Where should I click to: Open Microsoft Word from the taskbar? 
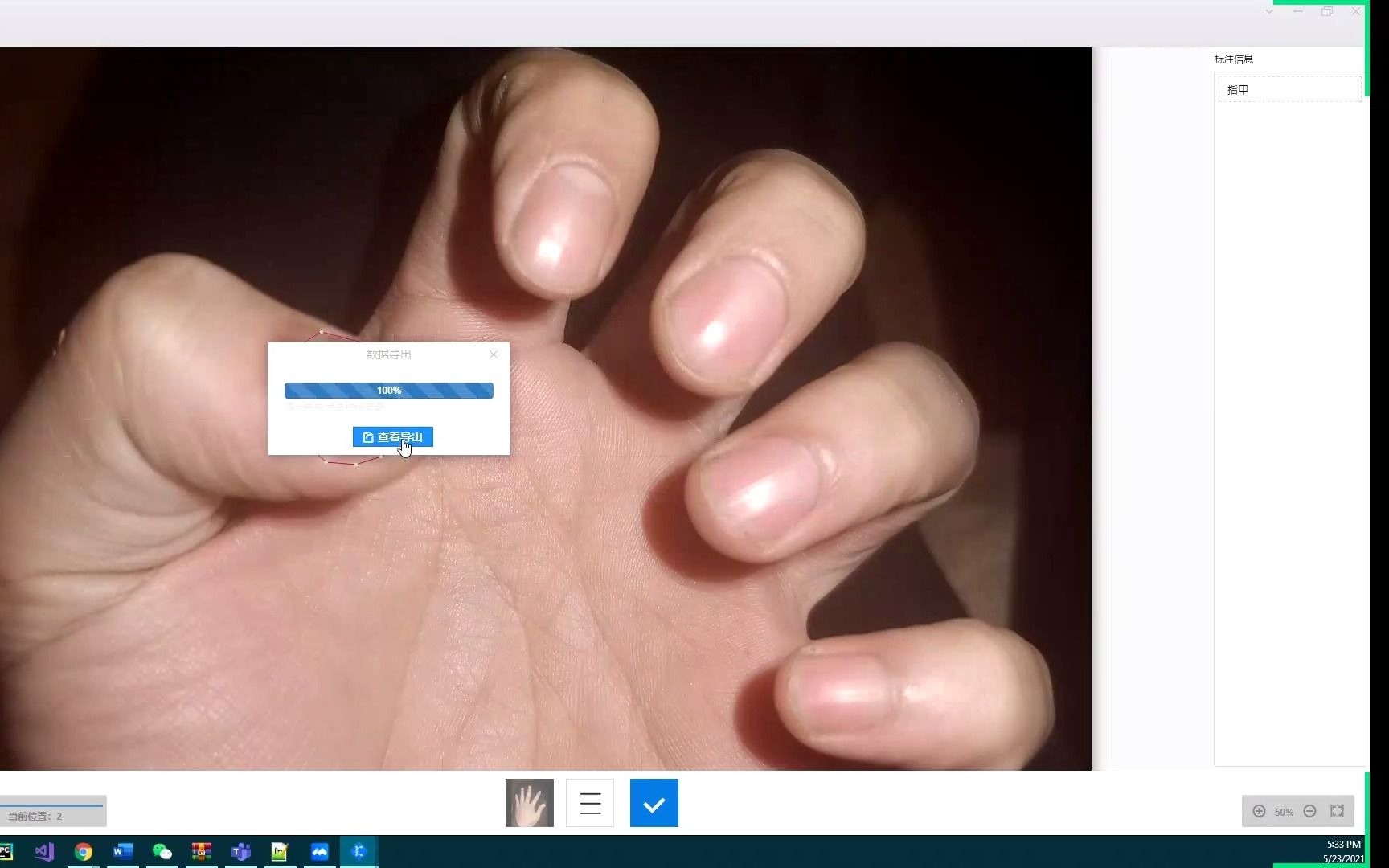123,852
